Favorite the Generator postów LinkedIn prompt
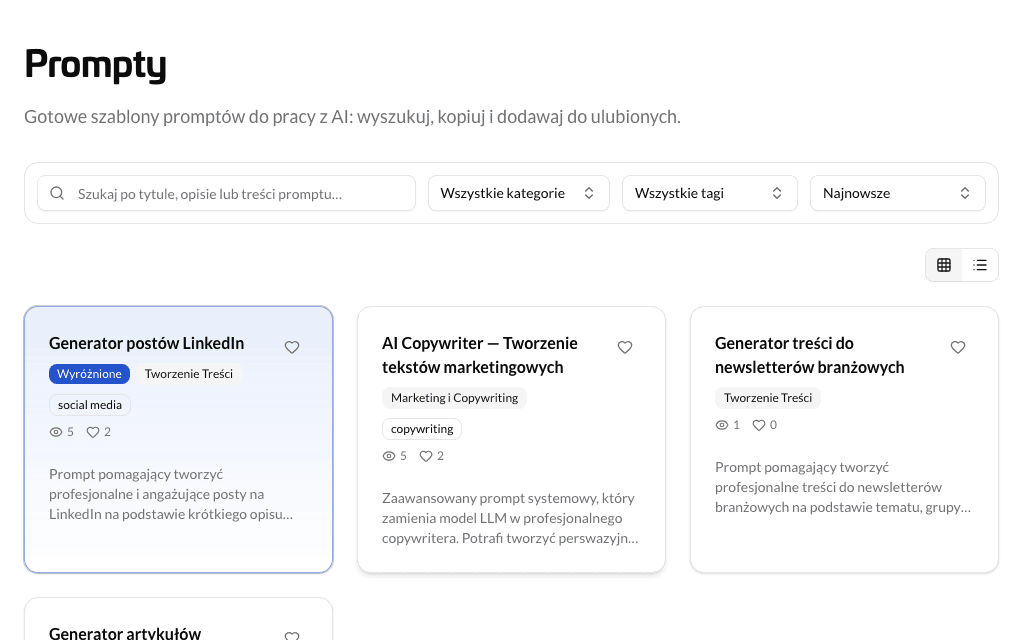Image resolution: width=1023 pixels, height=640 pixels. 292,347
